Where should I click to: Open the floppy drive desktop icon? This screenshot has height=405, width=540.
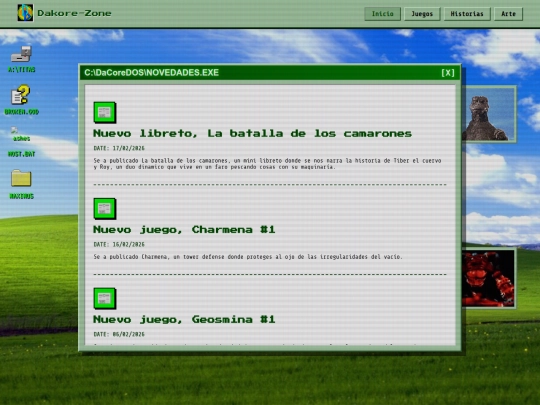point(21,54)
